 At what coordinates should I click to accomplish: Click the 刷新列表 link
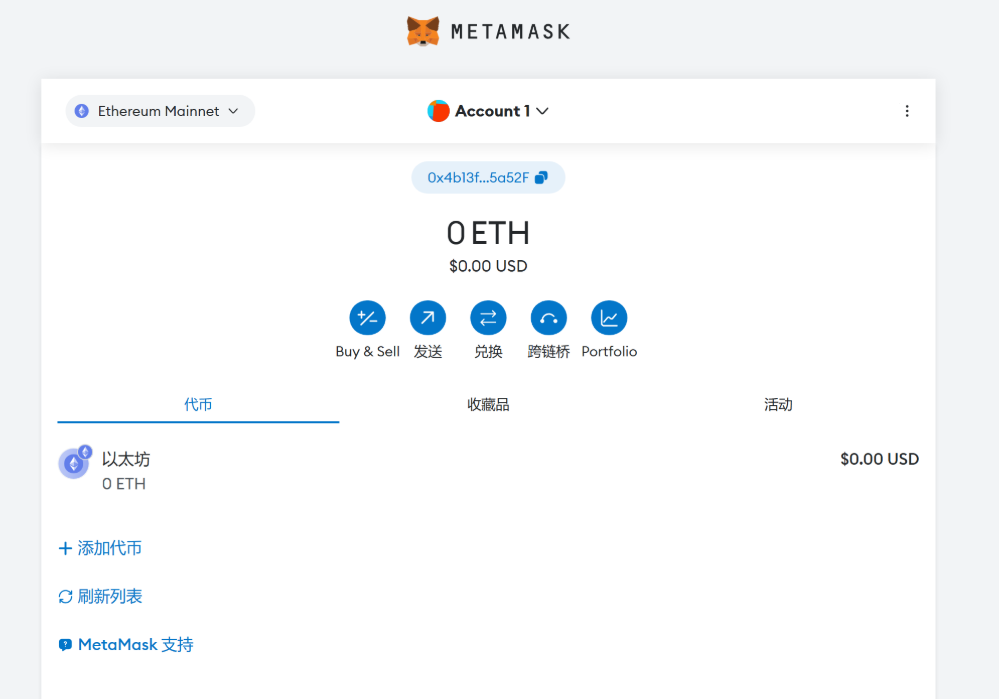tap(100, 596)
